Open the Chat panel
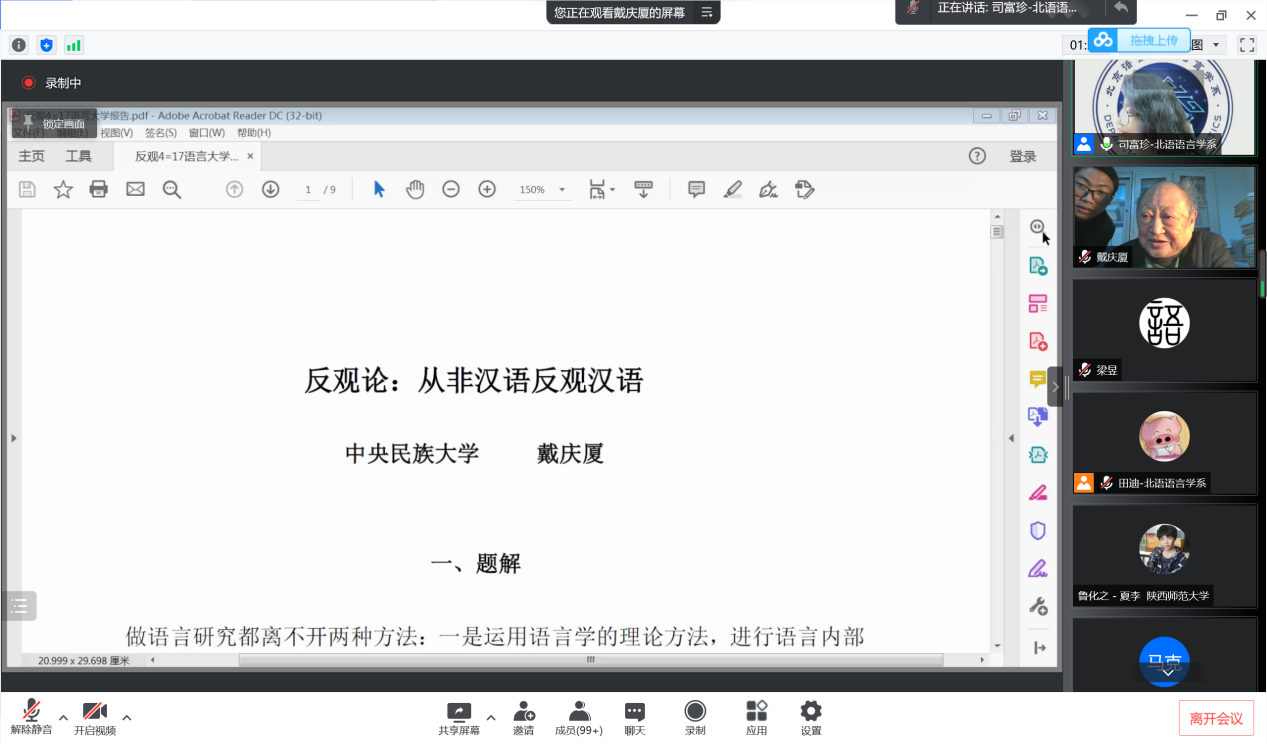 (x=635, y=712)
